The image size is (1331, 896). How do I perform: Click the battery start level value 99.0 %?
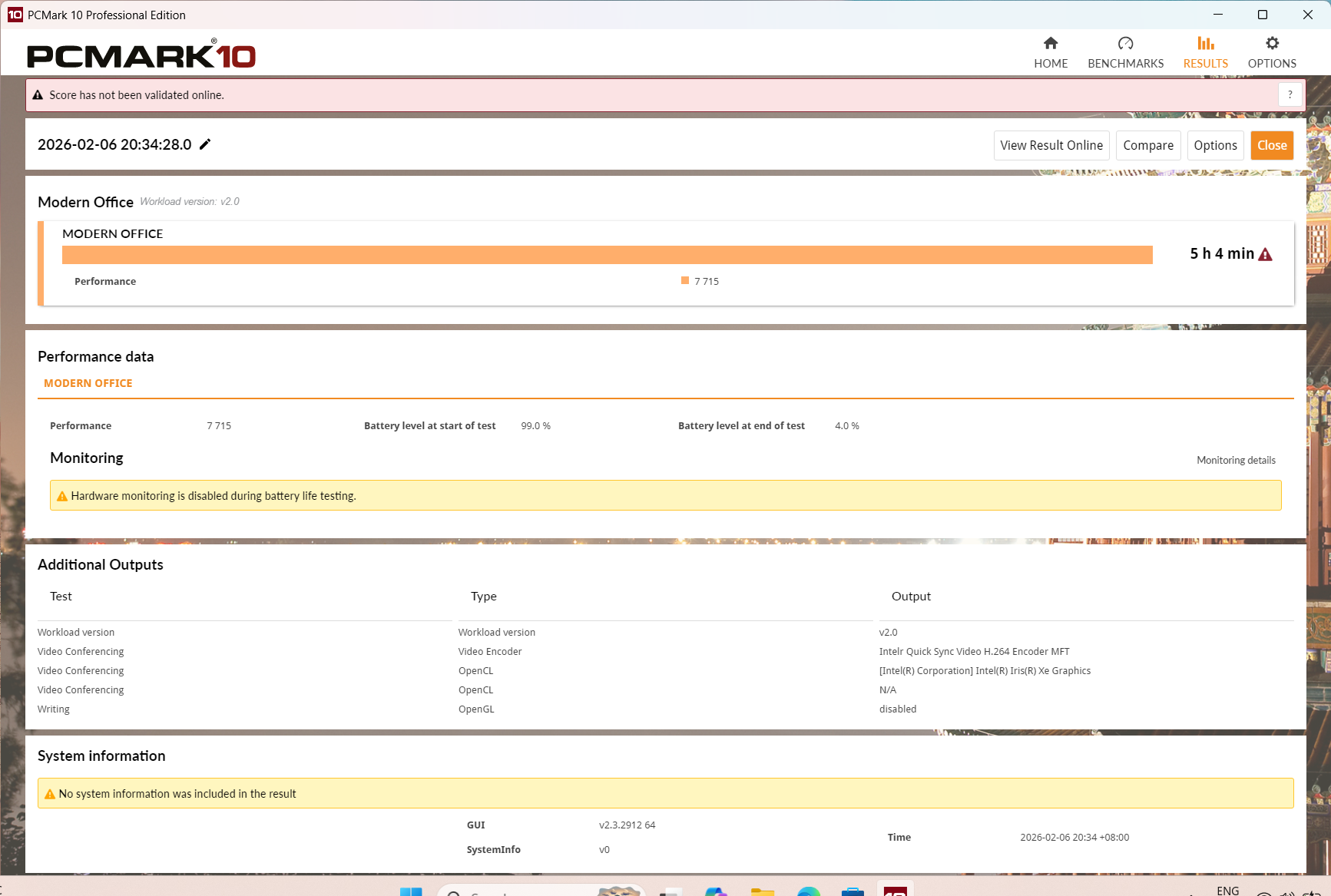(x=535, y=426)
